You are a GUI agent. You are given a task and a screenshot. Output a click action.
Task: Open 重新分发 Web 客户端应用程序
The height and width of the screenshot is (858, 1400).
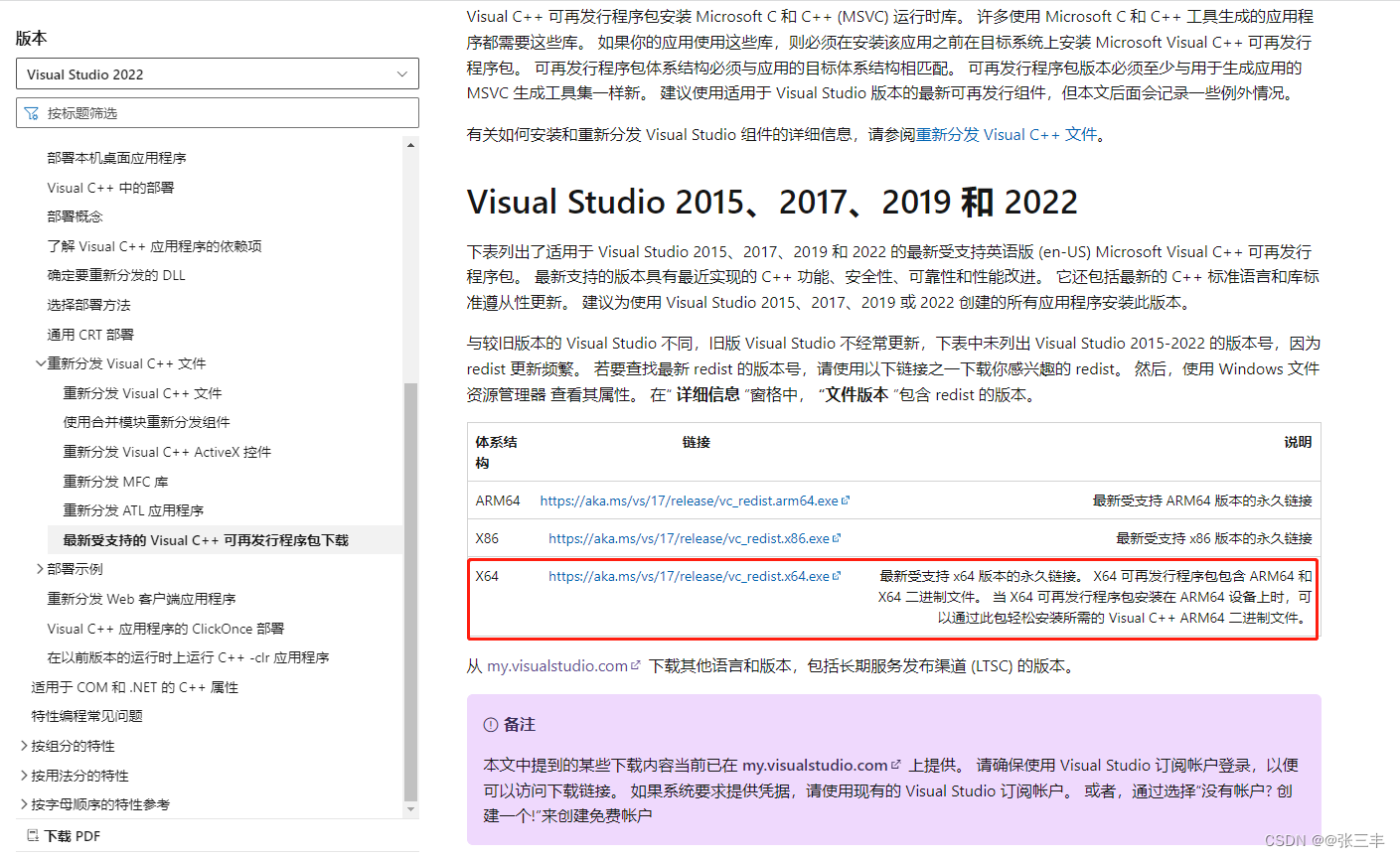pos(141,599)
